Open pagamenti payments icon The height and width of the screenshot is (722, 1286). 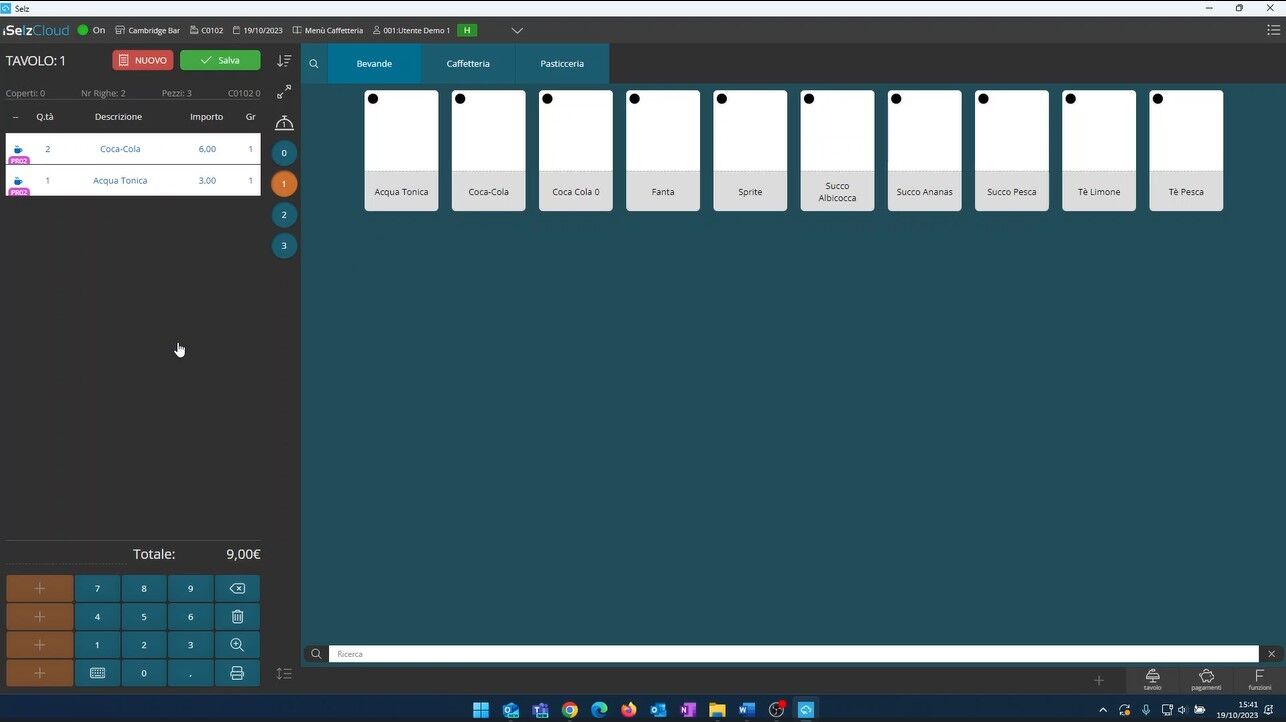coord(1206,680)
